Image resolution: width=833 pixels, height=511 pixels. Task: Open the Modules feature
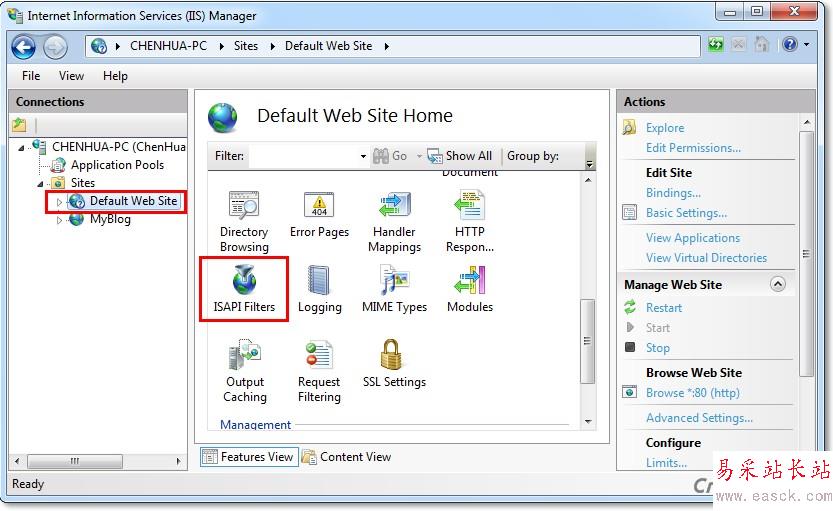pyautogui.click(x=470, y=289)
